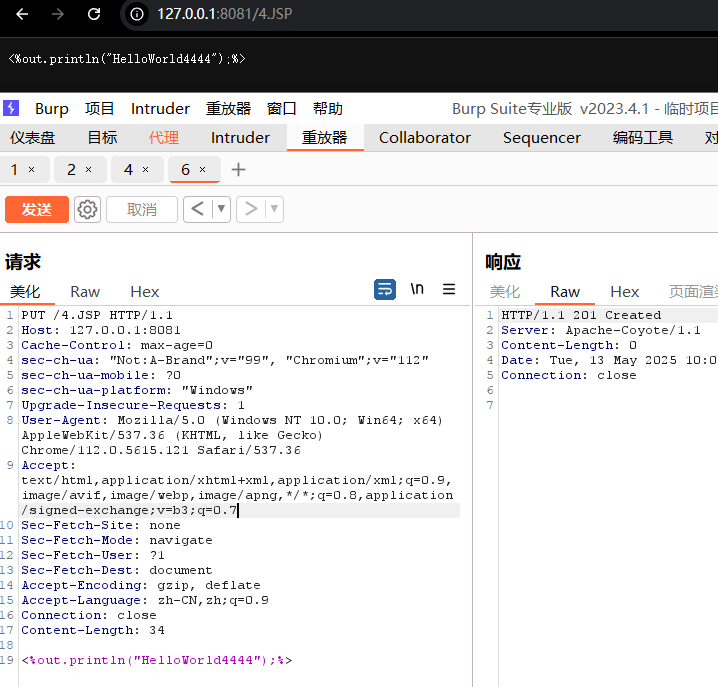Screen dimensions: 718x687
Task: Open the request editor hamburger menu
Action: pos(449,289)
